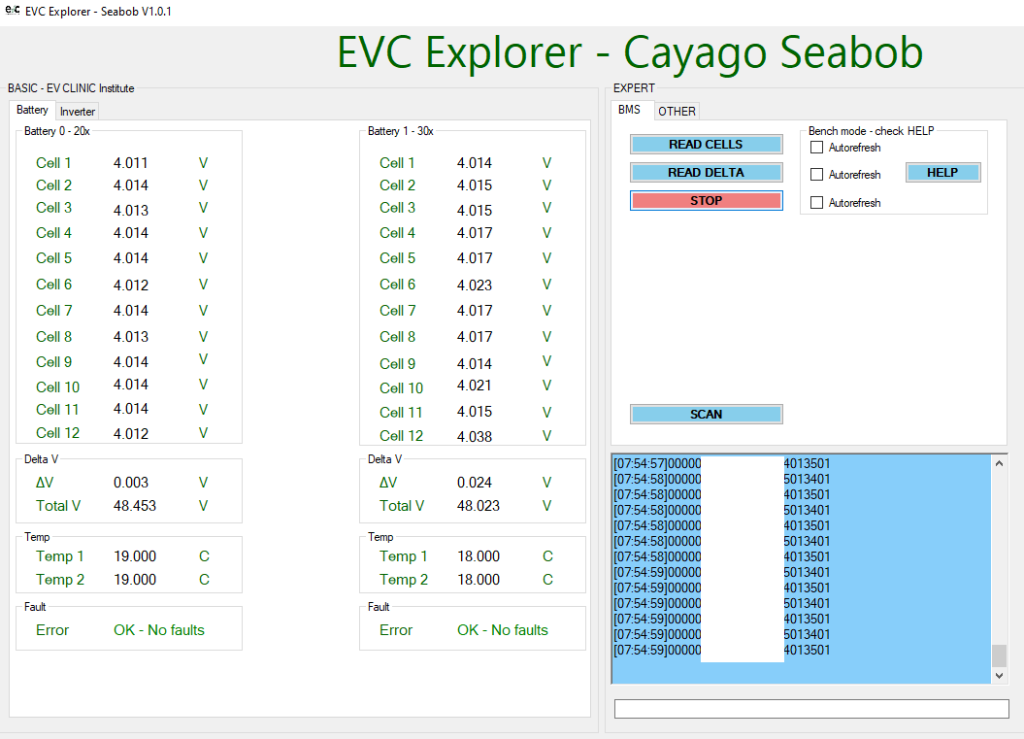Hit the red STOP button
The height and width of the screenshot is (739, 1024).
(x=706, y=200)
